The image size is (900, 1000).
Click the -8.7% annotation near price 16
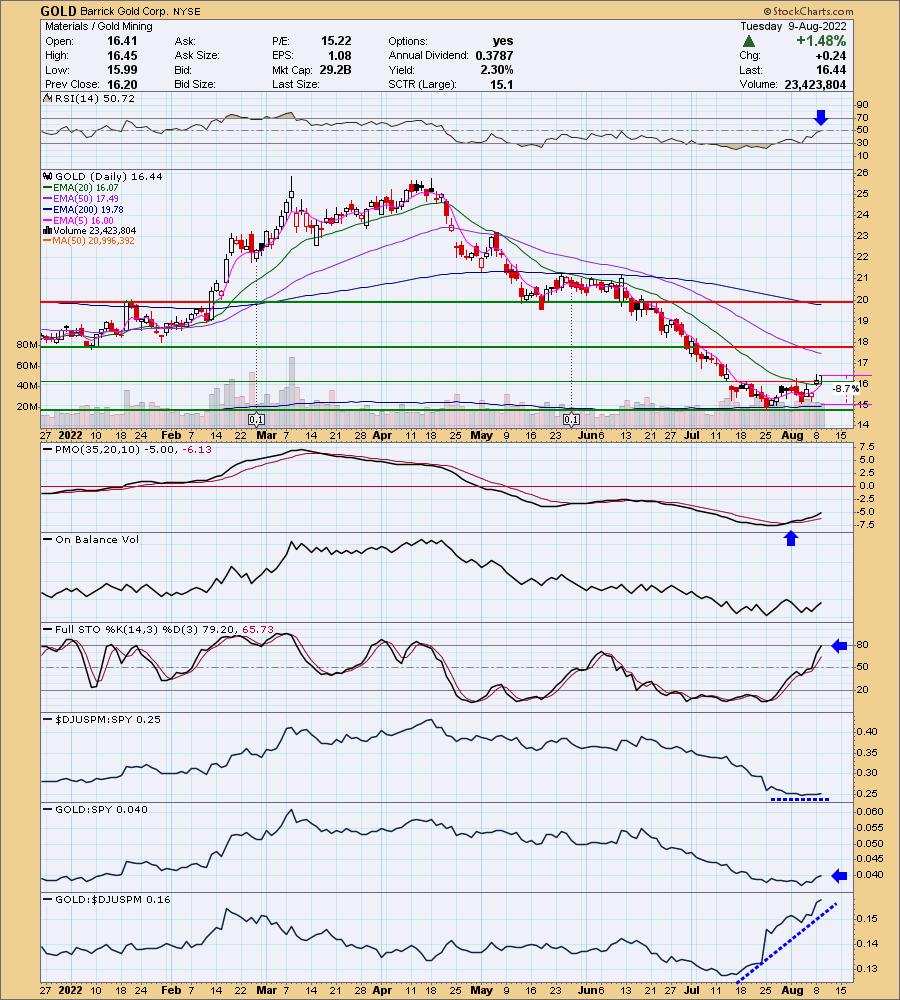[x=845, y=388]
